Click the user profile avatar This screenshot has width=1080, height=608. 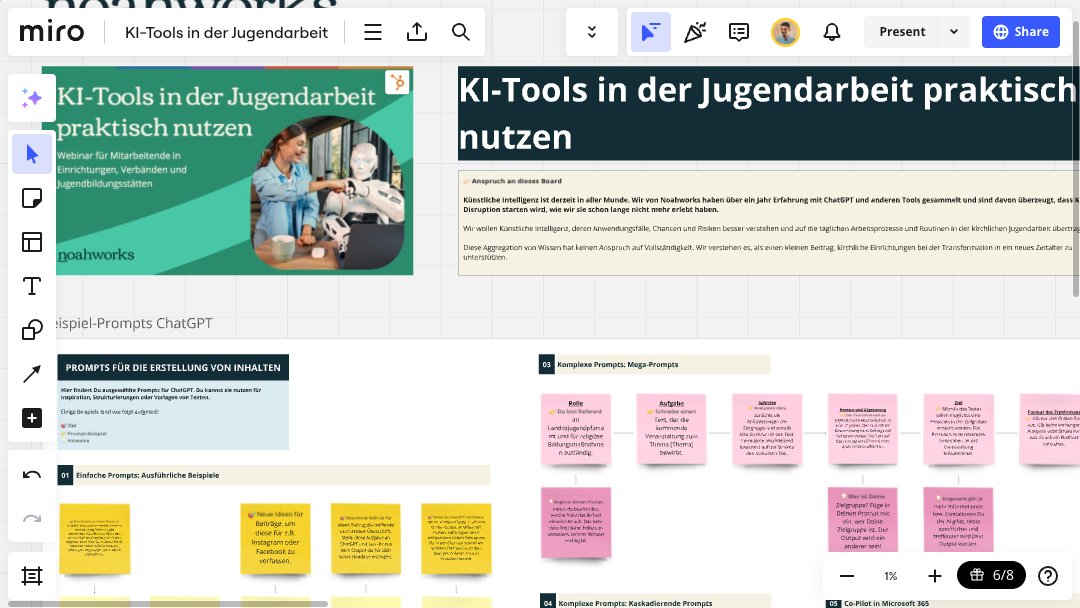(785, 32)
